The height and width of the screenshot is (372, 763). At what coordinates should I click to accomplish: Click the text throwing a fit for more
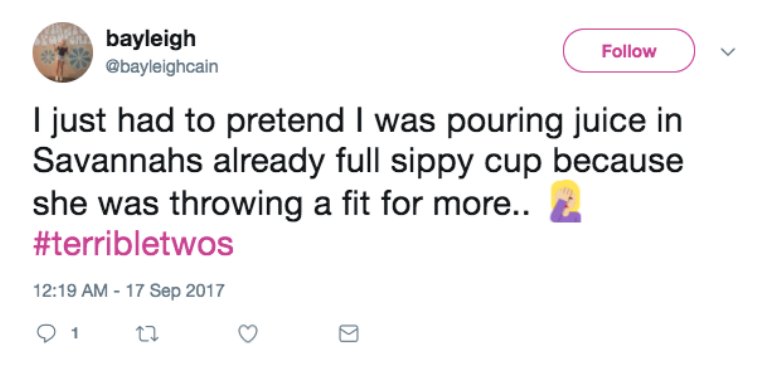tap(348, 202)
